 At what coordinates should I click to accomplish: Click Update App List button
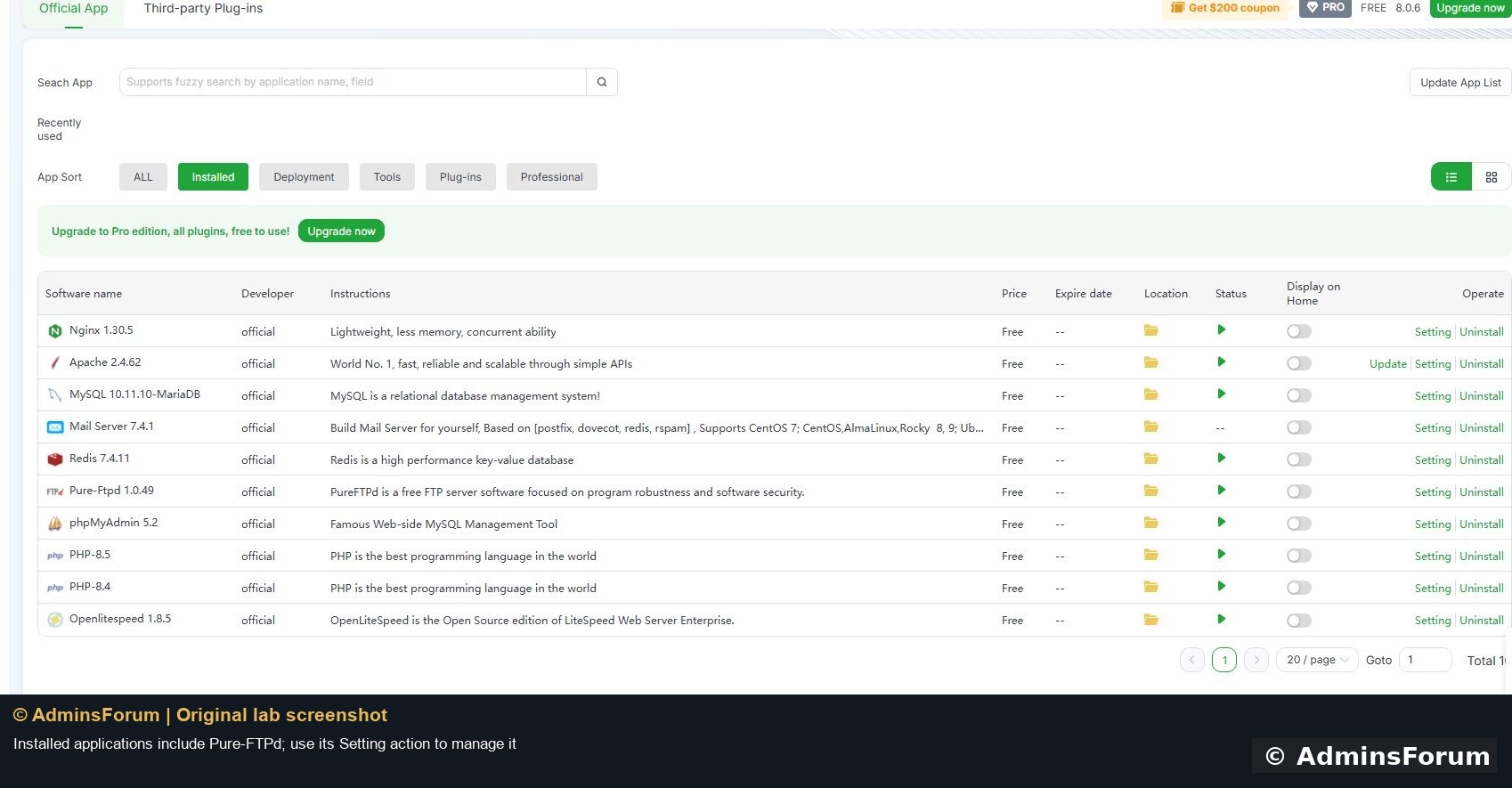1460,82
